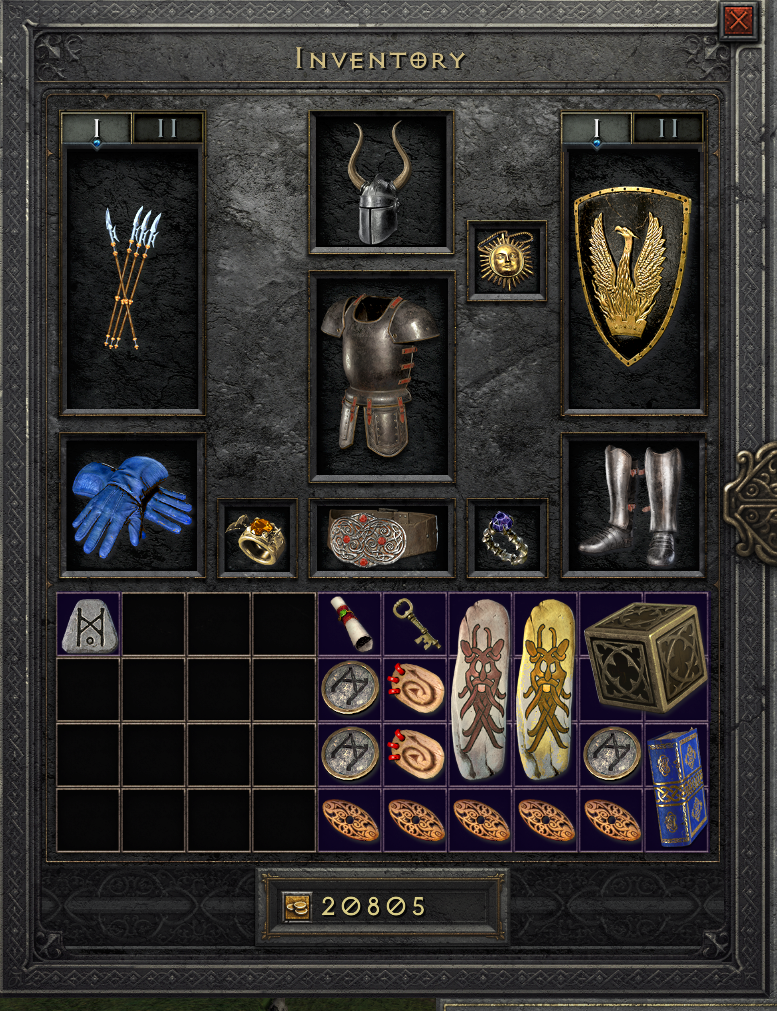Click the gold coins button
The image size is (777, 1011).
point(297,906)
